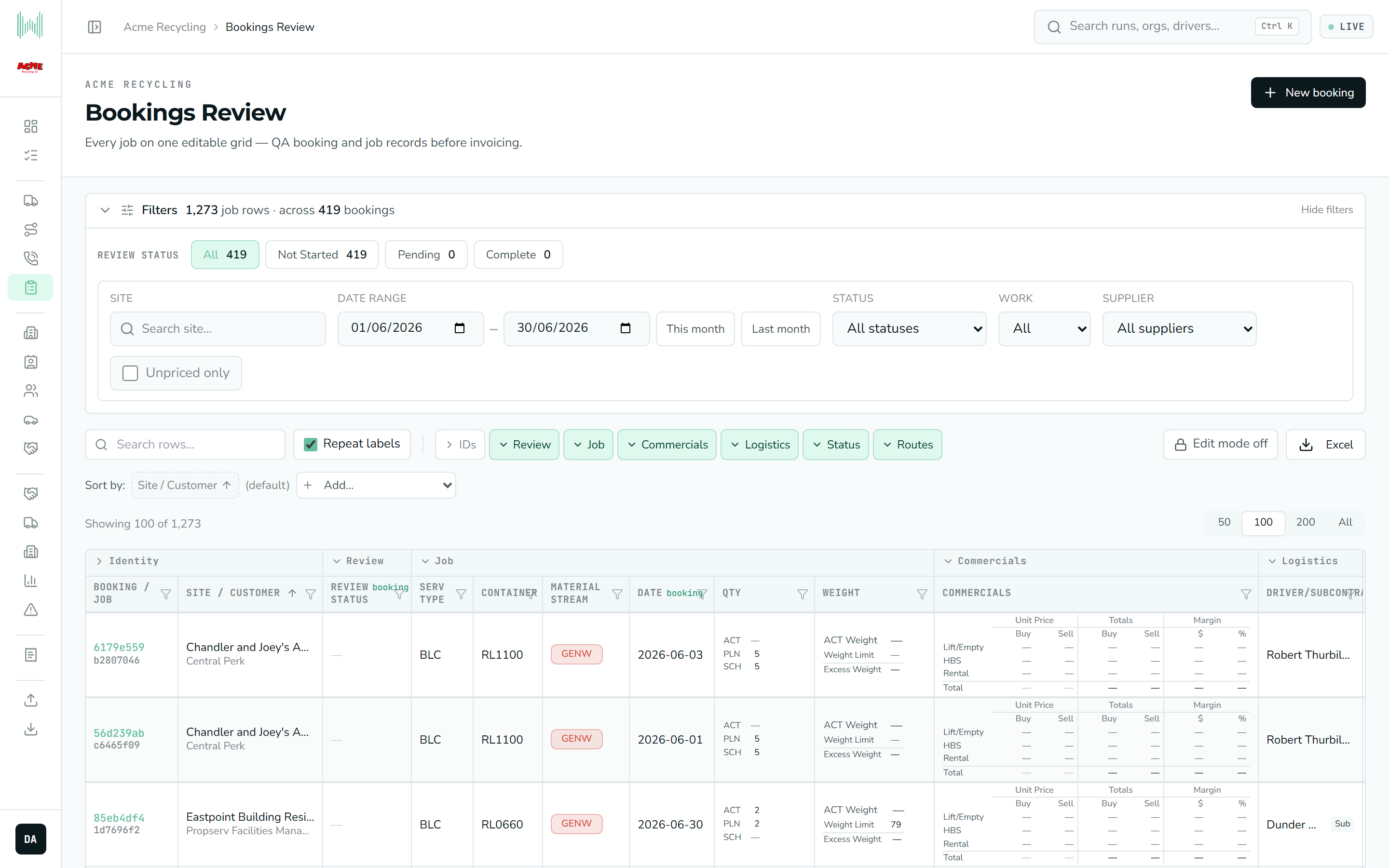Open the routes path icon in sidebar
1389x868 pixels.
coord(30,230)
